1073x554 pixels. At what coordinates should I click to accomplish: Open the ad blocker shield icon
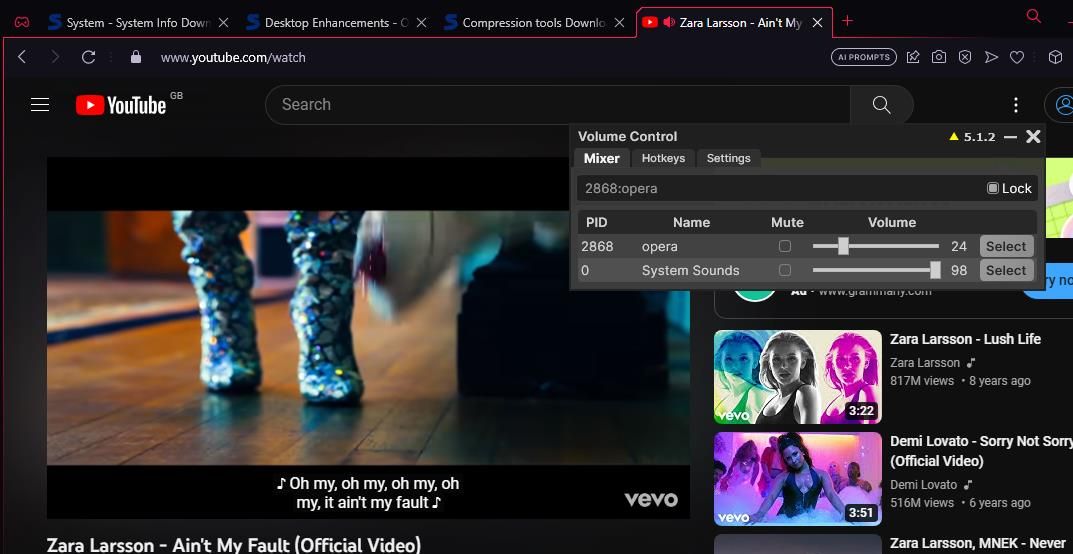(965, 57)
